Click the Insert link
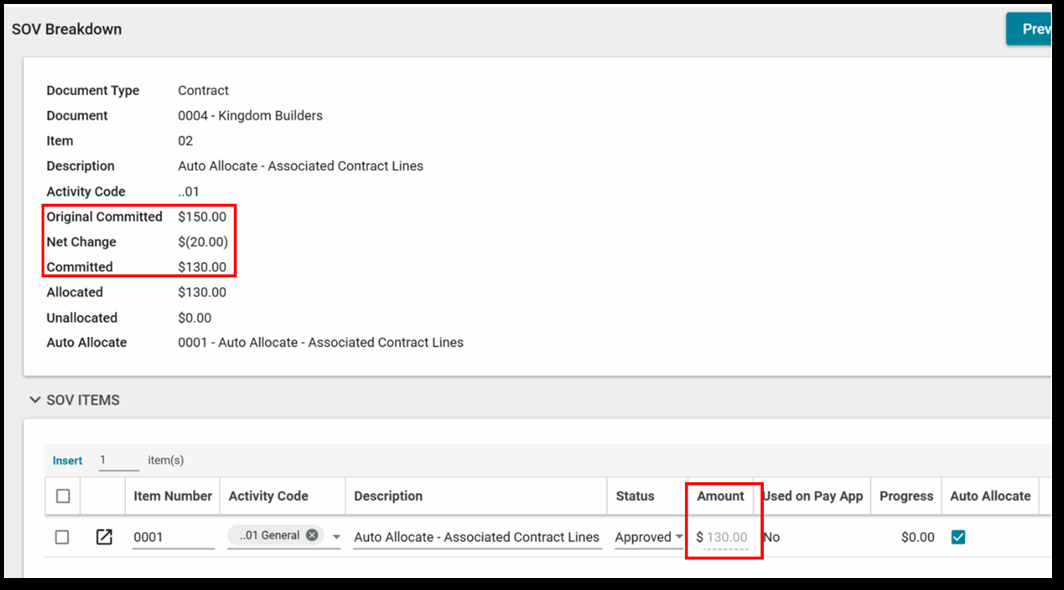Screen dimensions: 1064x590 [68, 461]
